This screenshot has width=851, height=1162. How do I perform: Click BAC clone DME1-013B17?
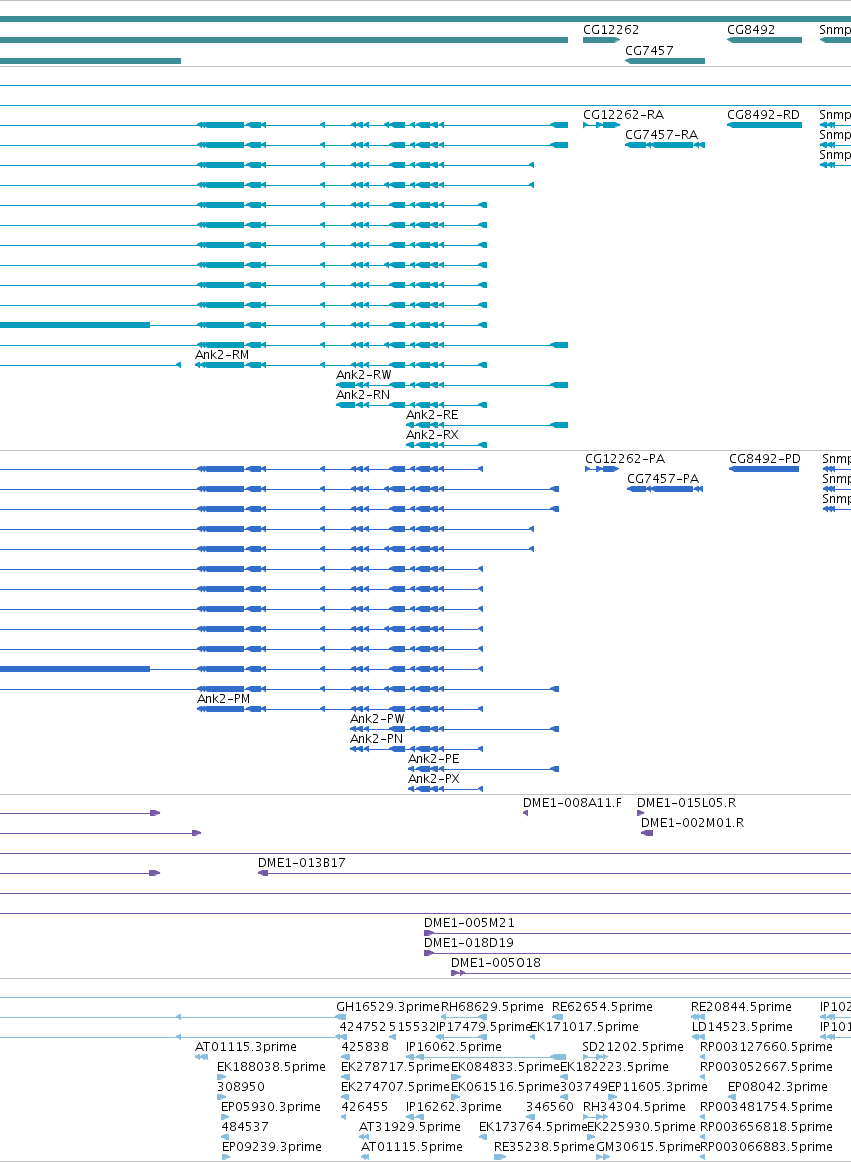pos(301,863)
